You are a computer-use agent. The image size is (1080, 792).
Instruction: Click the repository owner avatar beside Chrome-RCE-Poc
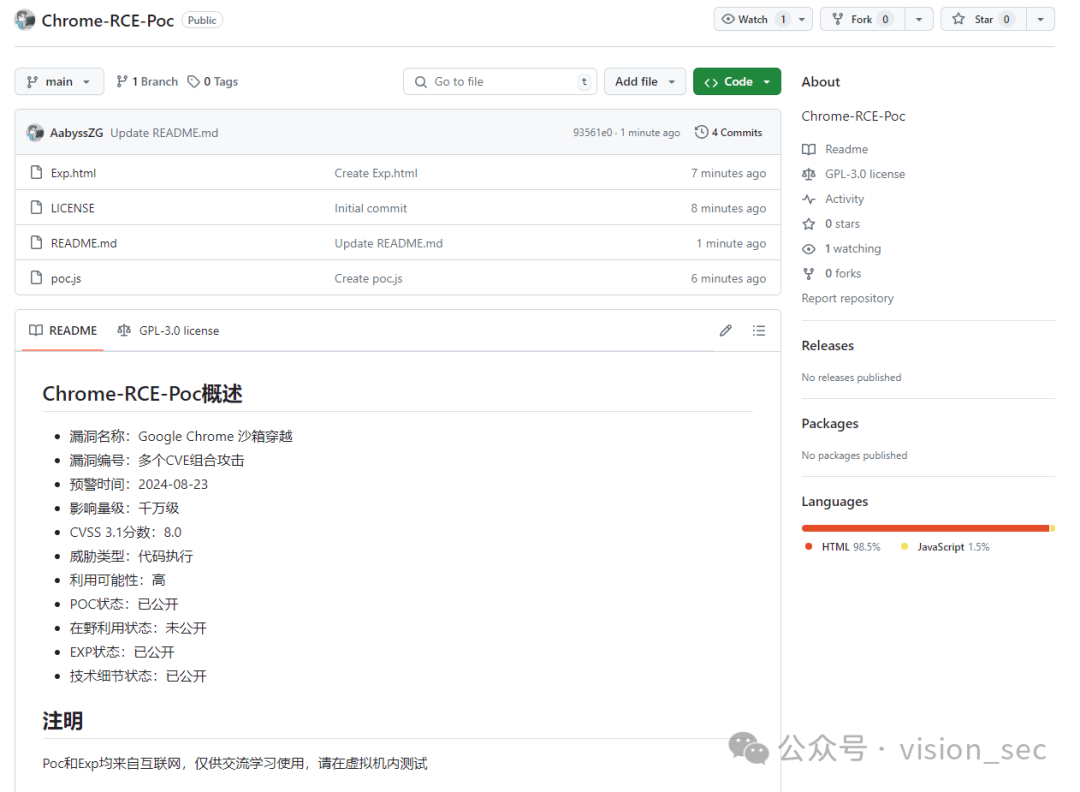pos(25,20)
